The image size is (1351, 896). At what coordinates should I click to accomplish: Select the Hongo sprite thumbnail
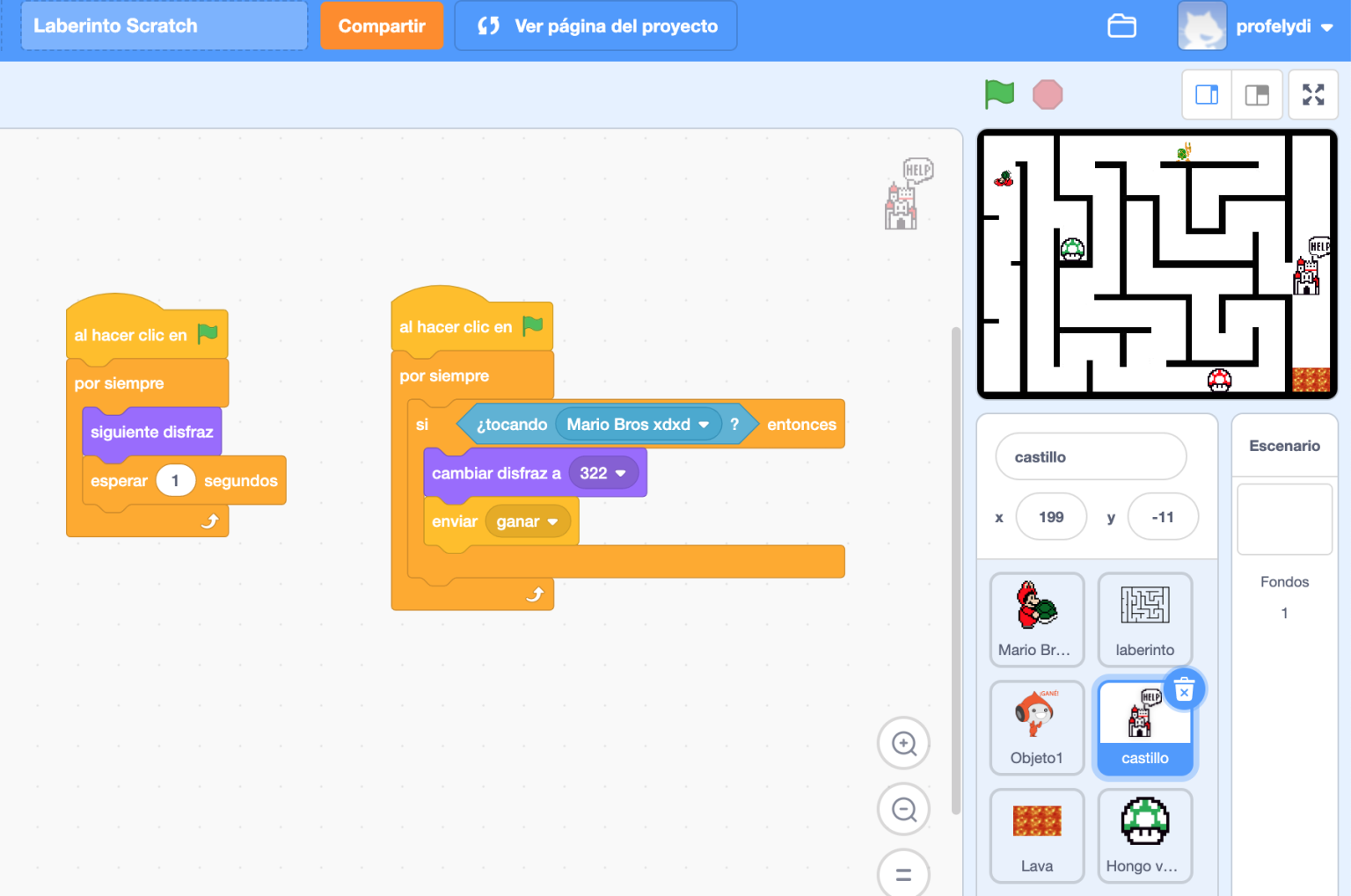(x=1144, y=835)
